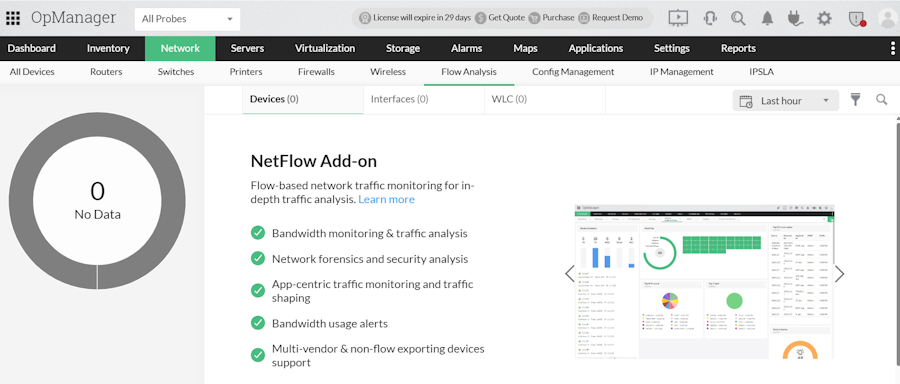900x384 pixels.
Task: Go to Config Management submenu
Action: pyautogui.click(x=573, y=72)
